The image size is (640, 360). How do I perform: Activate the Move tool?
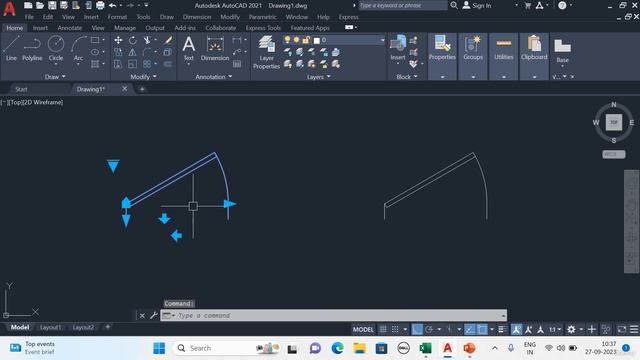click(118, 40)
